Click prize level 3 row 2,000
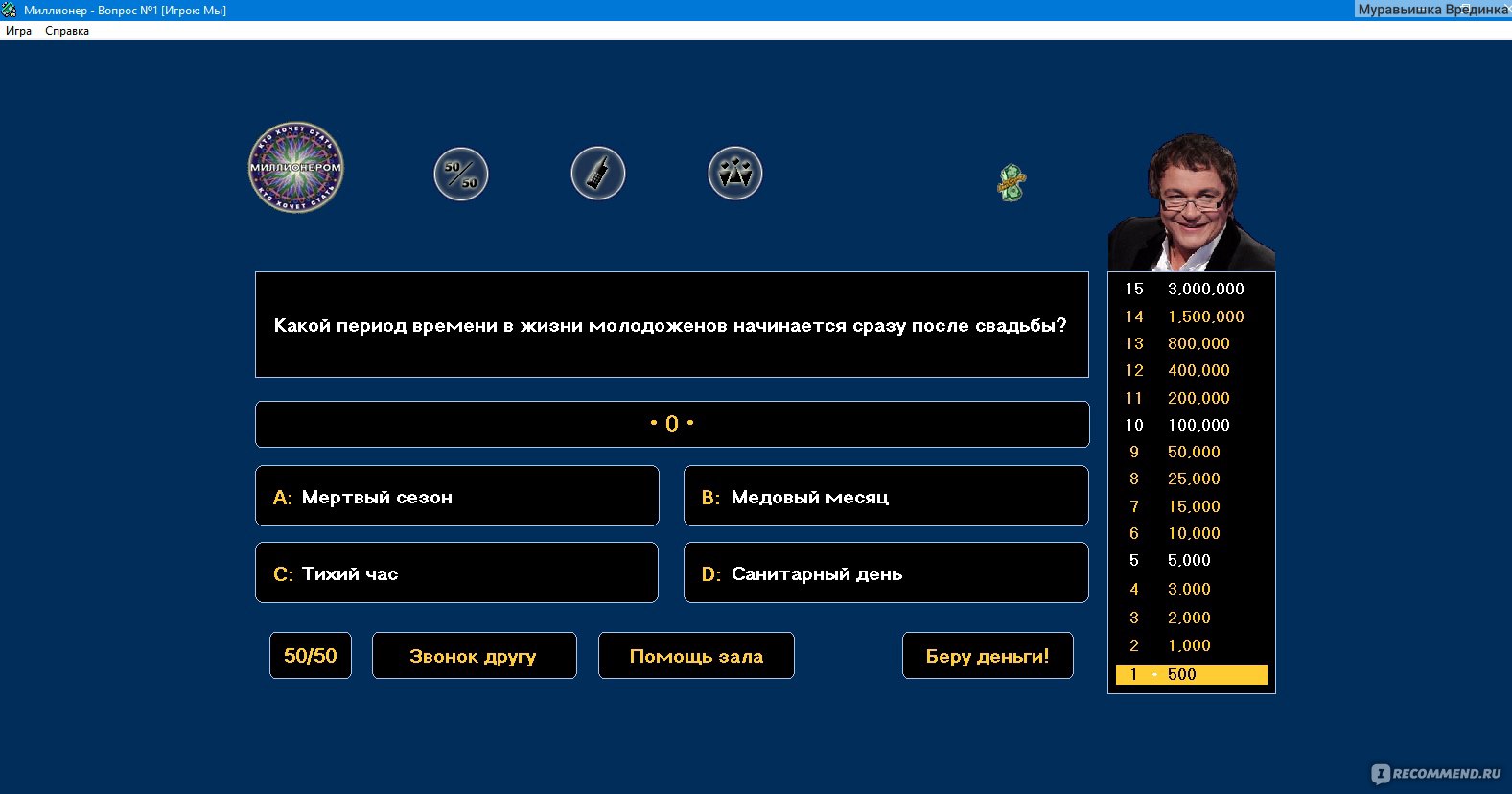Screen dimensions: 1512x794 [x=1191, y=618]
